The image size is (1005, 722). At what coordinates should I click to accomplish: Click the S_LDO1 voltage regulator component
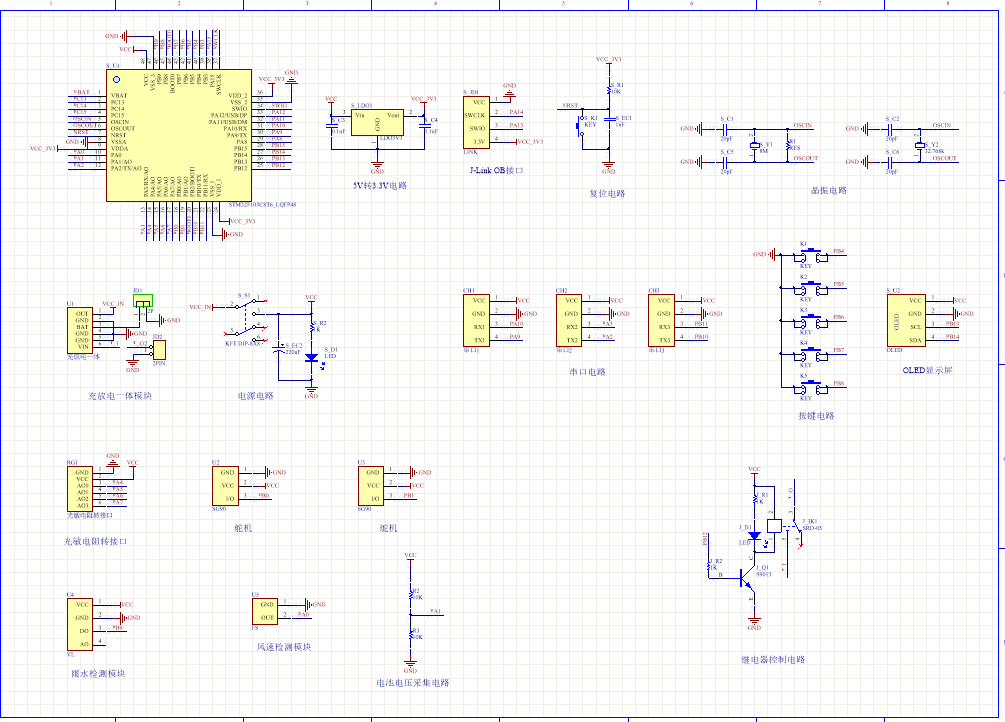pos(376,128)
